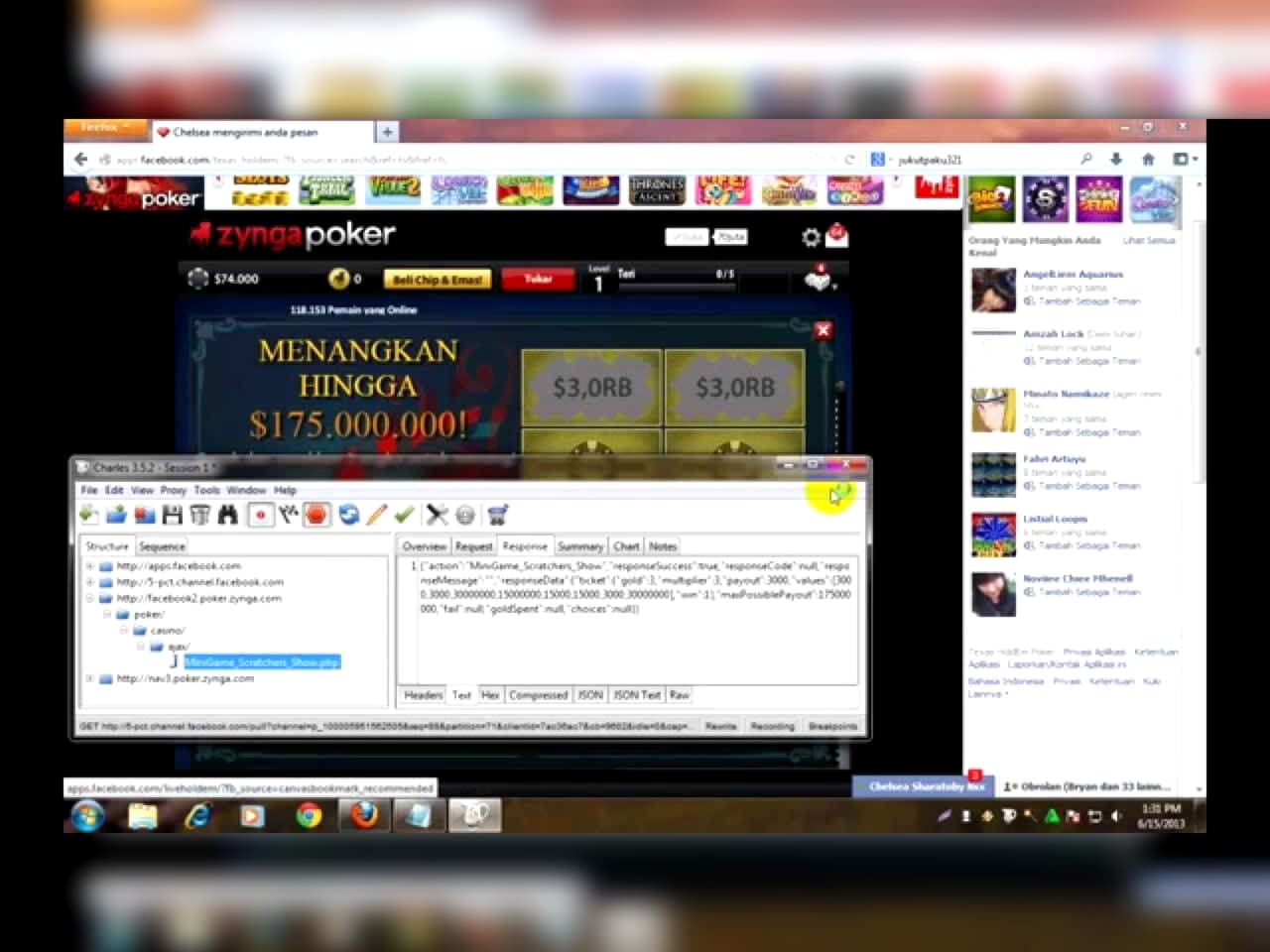
Task: Open Google Chrome from the taskbar
Action: (x=309, y=815)
